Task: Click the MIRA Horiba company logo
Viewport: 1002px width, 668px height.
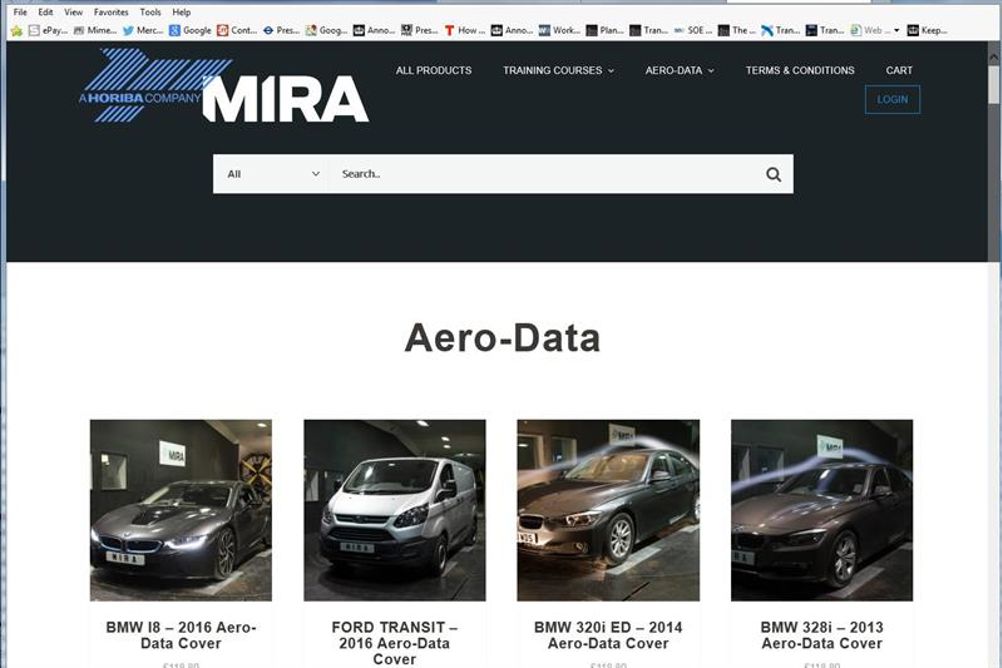Action: [x=224, y=86]
